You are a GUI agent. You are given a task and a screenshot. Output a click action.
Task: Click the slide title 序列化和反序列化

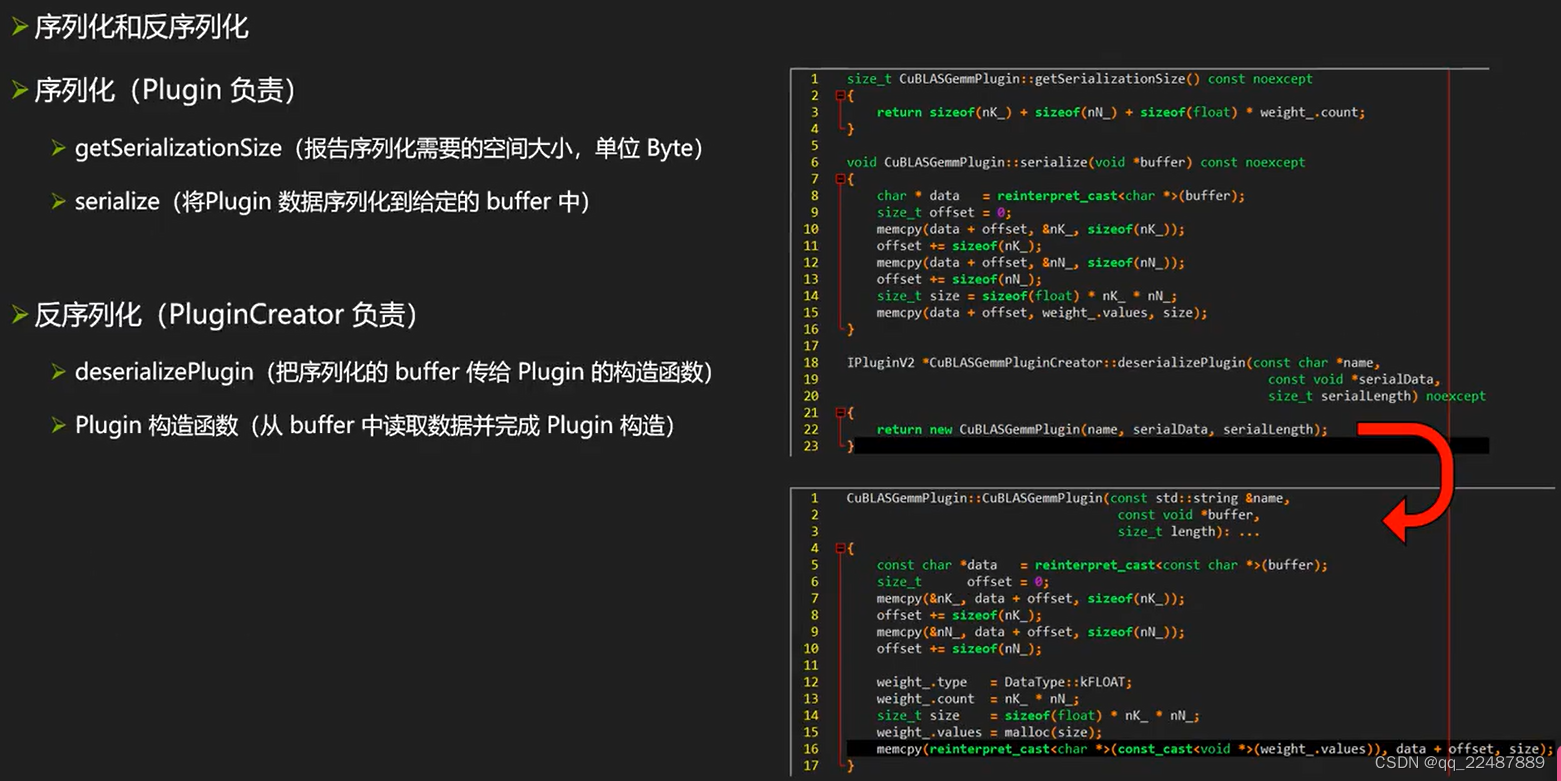click(x=141, y=27)
